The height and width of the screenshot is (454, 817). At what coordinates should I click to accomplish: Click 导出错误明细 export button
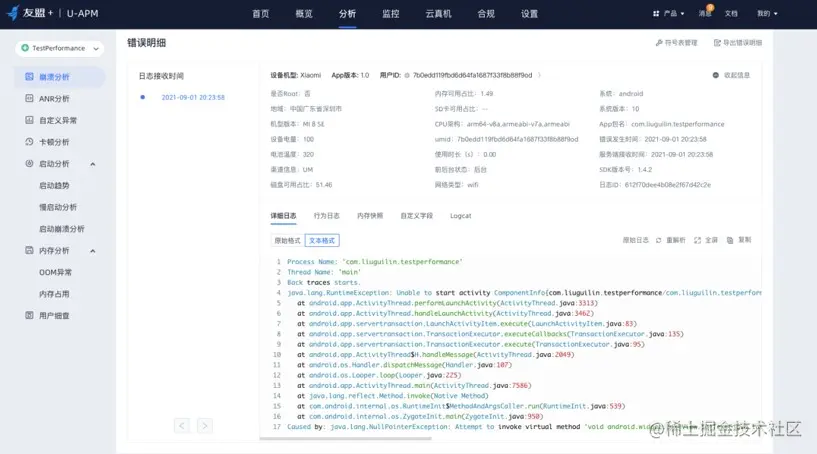pos(738,43)
